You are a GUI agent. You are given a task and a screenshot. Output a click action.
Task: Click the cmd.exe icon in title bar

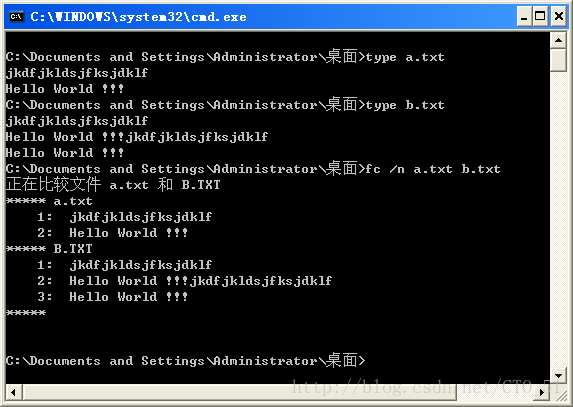coord(17,16)
